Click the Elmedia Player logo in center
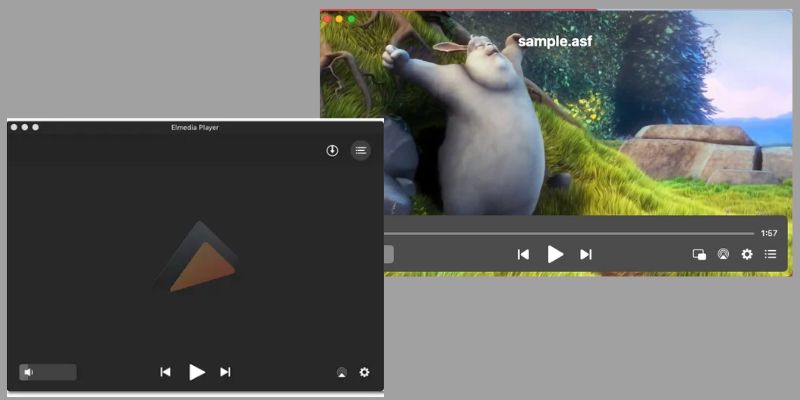This screenshot has height=400, width=800. click(x=197, y=257)
